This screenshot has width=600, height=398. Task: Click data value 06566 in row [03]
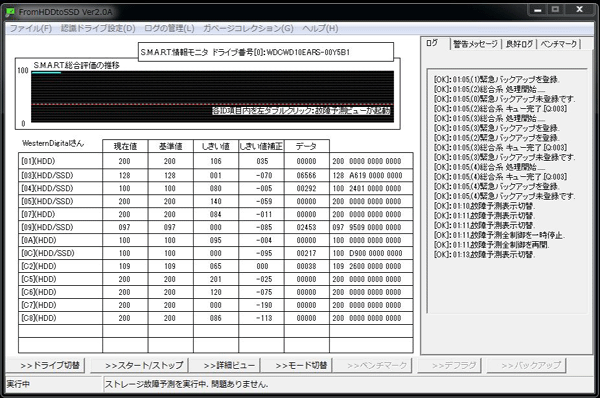(307, 175)
